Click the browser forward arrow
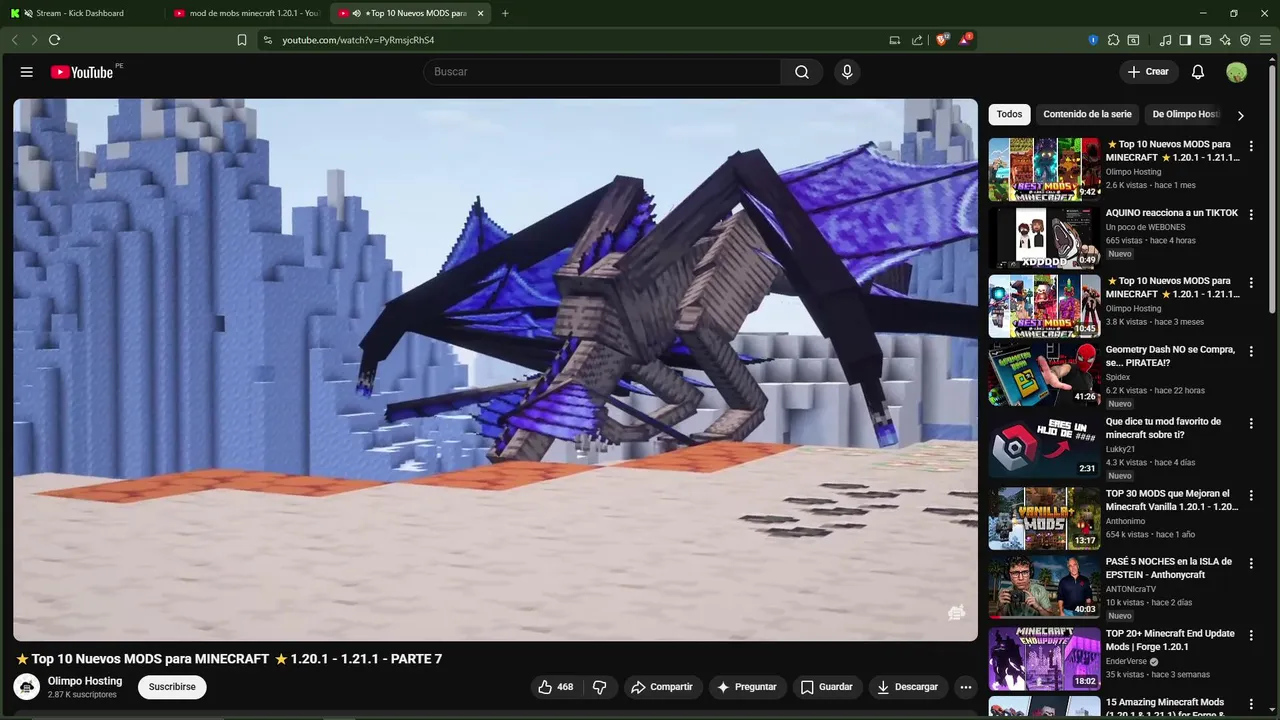This screenshot has width=1280, height=720. (x=34, y=40)
